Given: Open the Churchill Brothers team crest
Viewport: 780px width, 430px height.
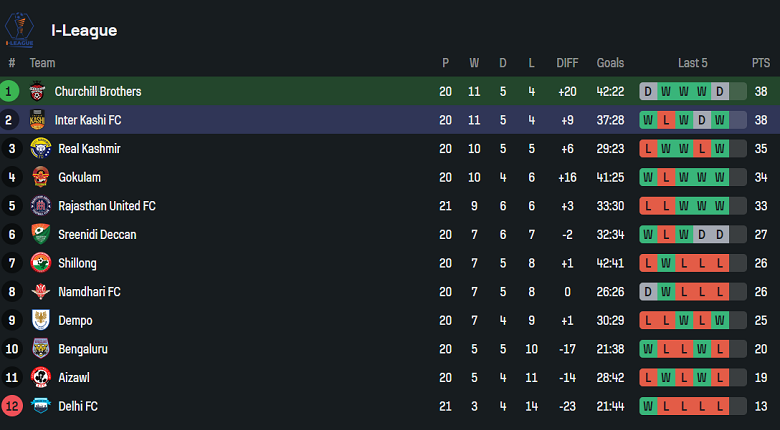Looking at the screenshot, I should click(x=40, y=91).
